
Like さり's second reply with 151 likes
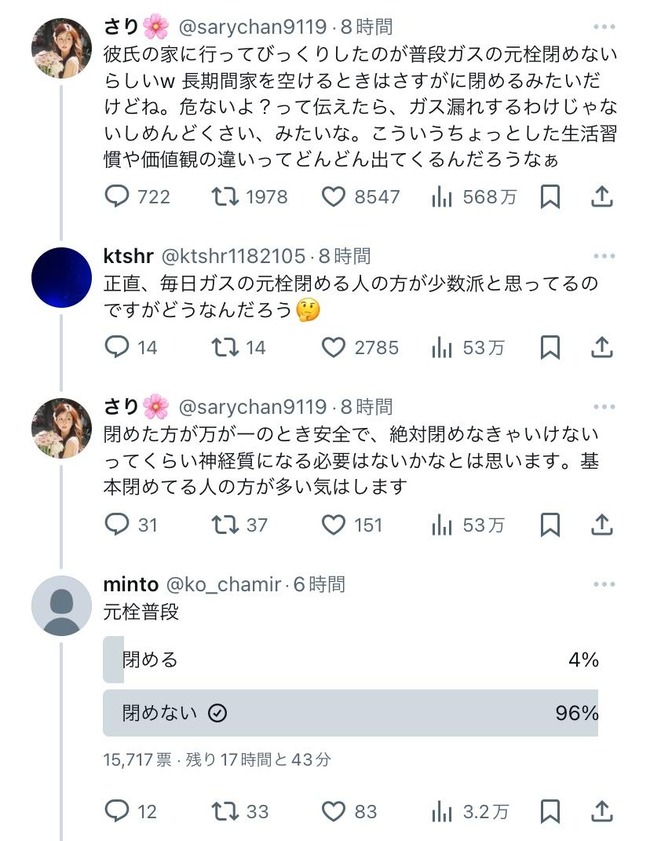(x=333, y=524)
